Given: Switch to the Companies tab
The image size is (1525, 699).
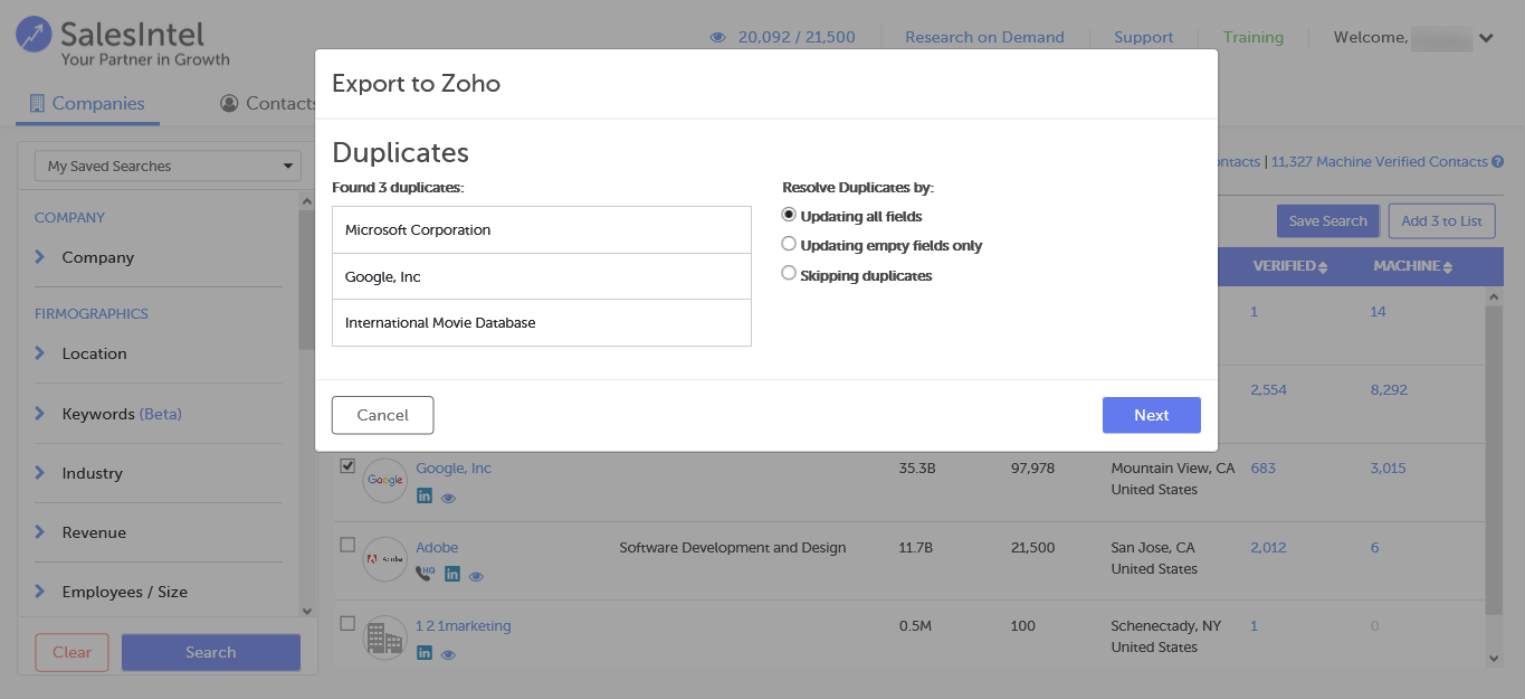Looking at the screenshot, I should click(x=87, y=103).
